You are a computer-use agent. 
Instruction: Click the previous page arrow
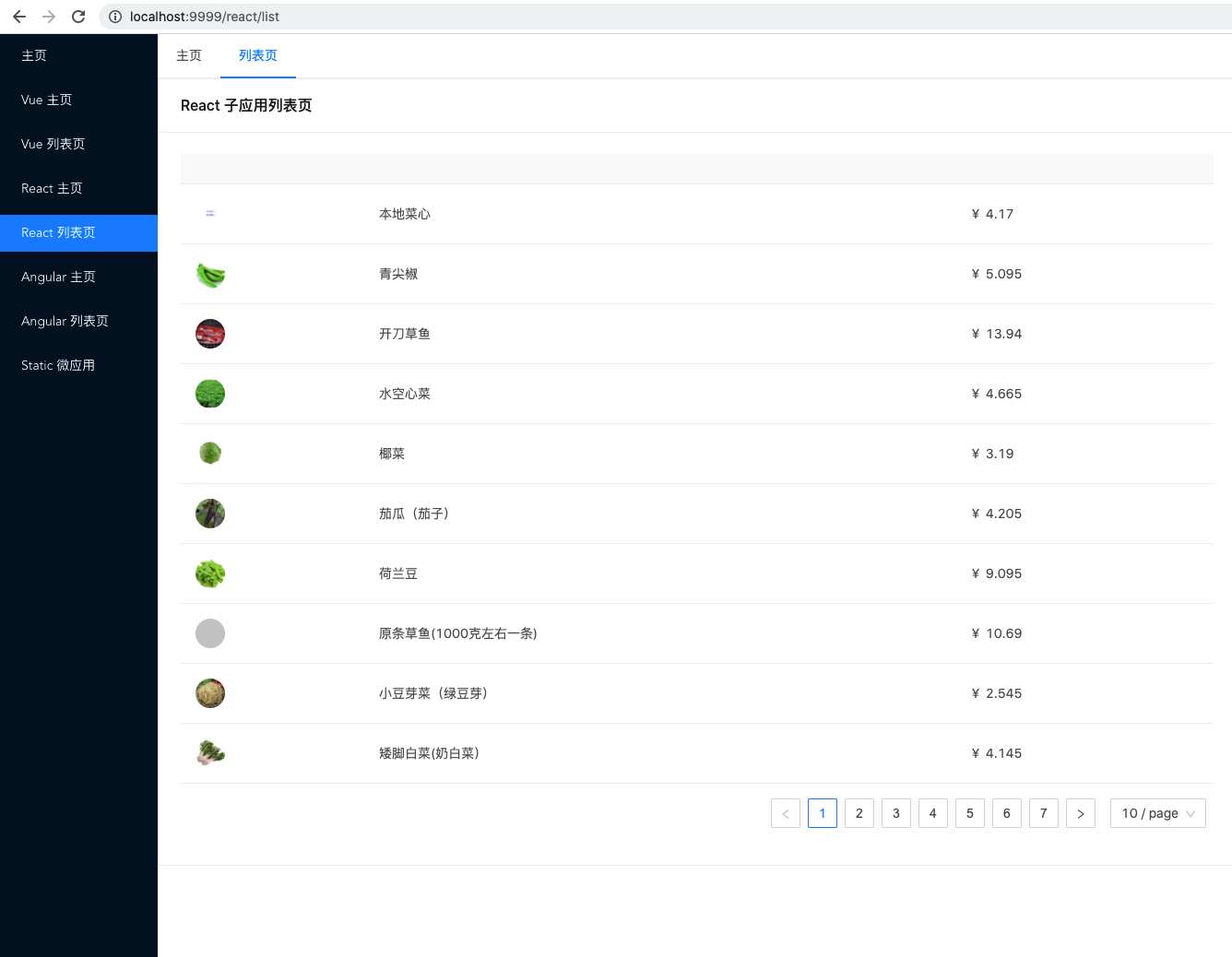(785, 812)
